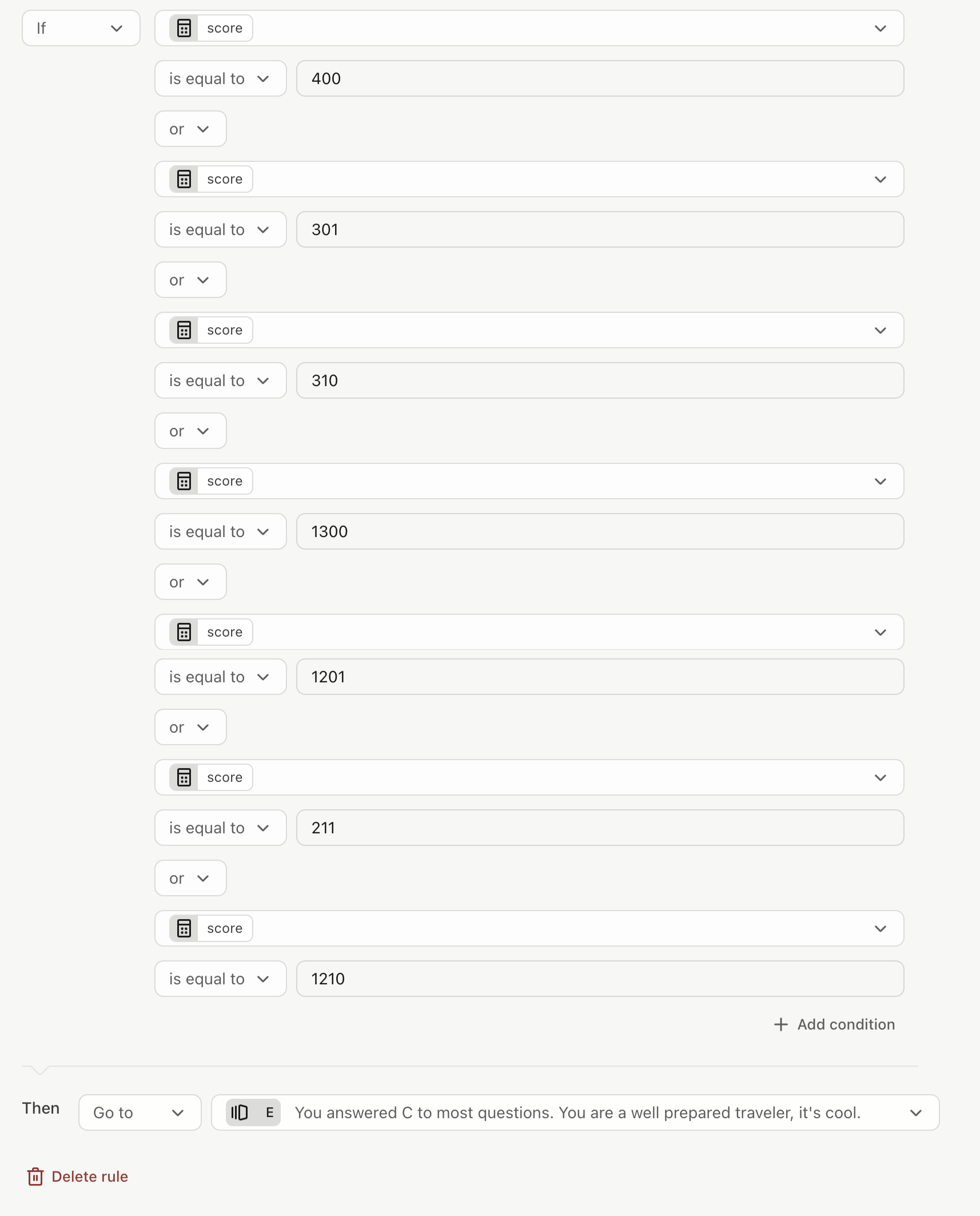The height and width of the screenshot is (1216, 980).
Task: Click the Add condition button
Action: (x=834, y=1024)
